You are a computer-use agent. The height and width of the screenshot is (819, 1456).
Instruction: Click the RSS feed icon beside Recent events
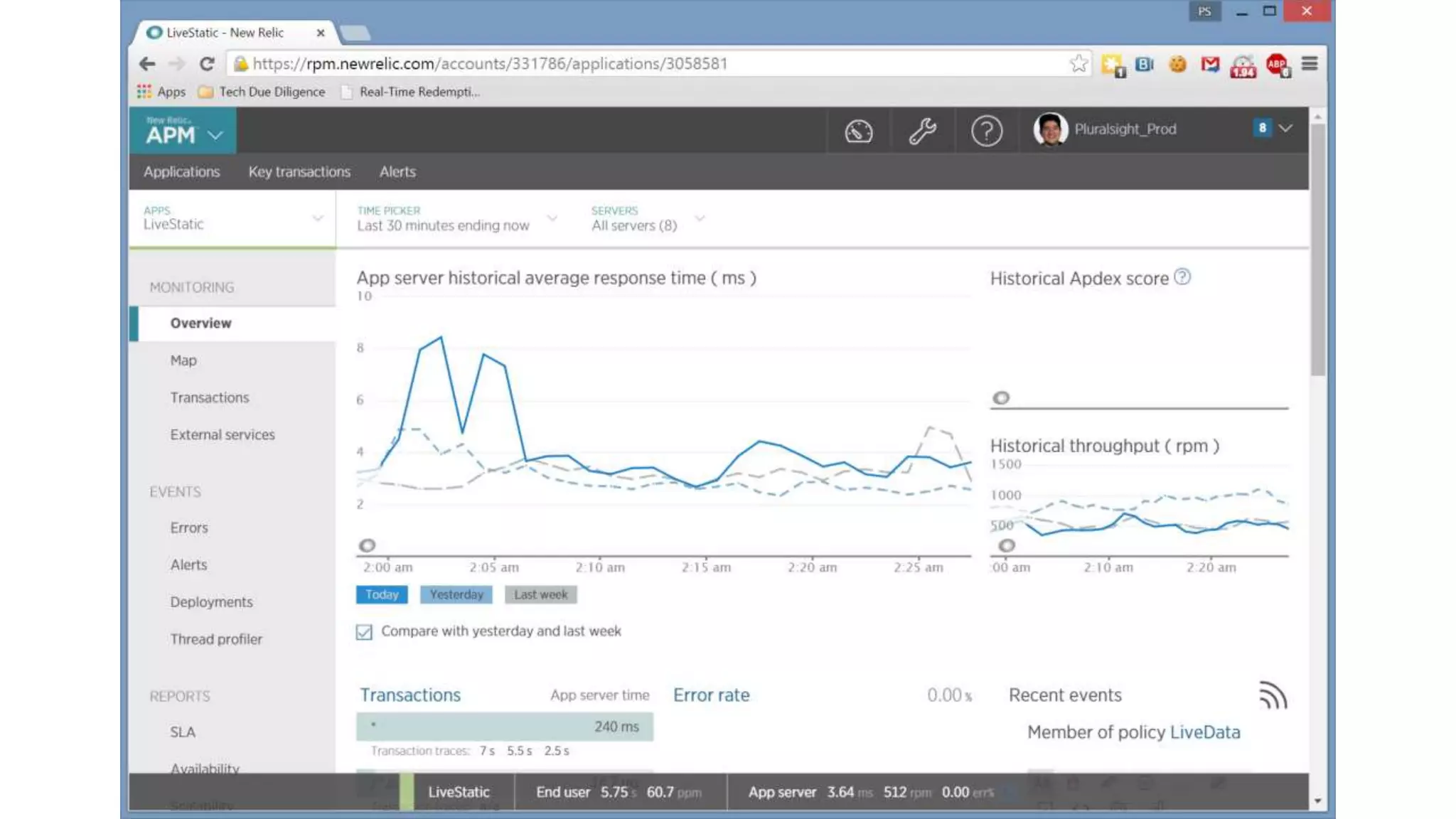pyautogui.click(x=1273, y=695)
